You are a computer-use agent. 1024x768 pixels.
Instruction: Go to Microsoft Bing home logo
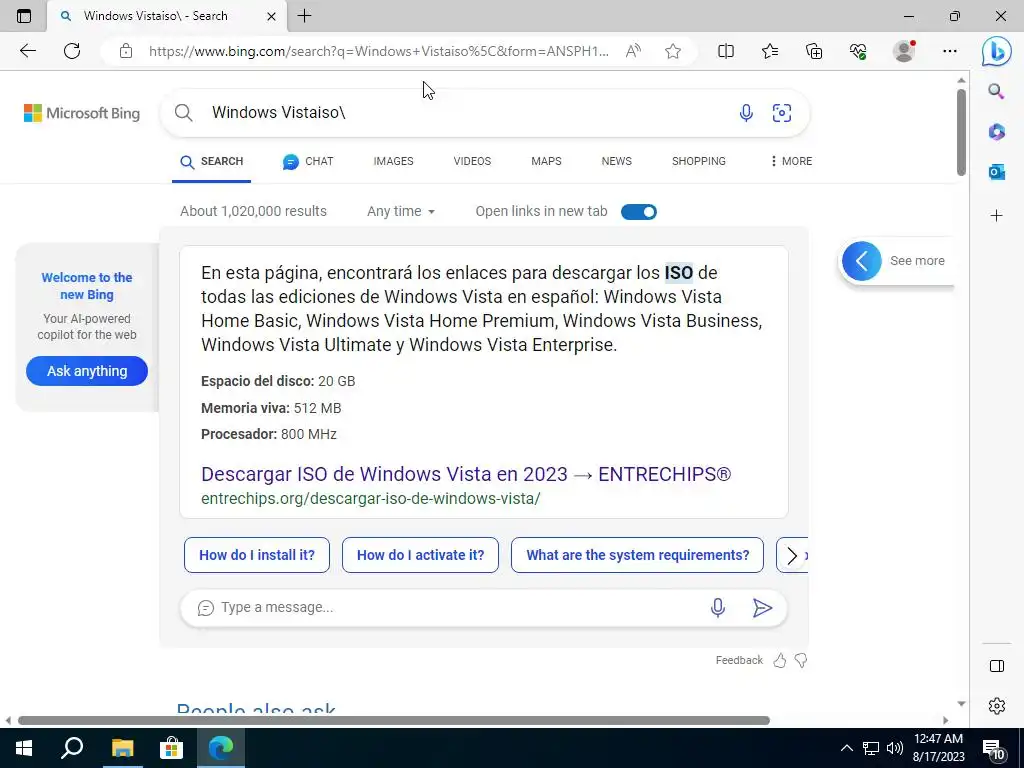(x=82, y=113)
